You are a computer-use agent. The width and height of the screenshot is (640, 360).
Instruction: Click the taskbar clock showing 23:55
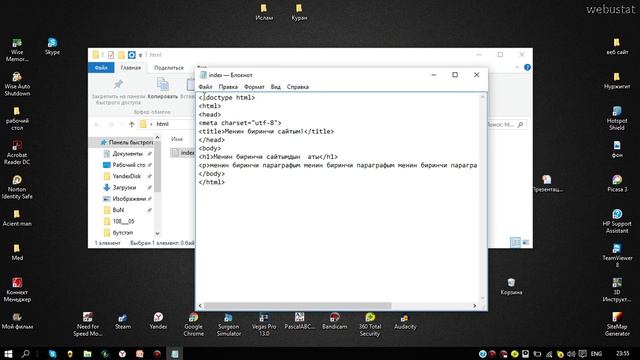point(622,353)
